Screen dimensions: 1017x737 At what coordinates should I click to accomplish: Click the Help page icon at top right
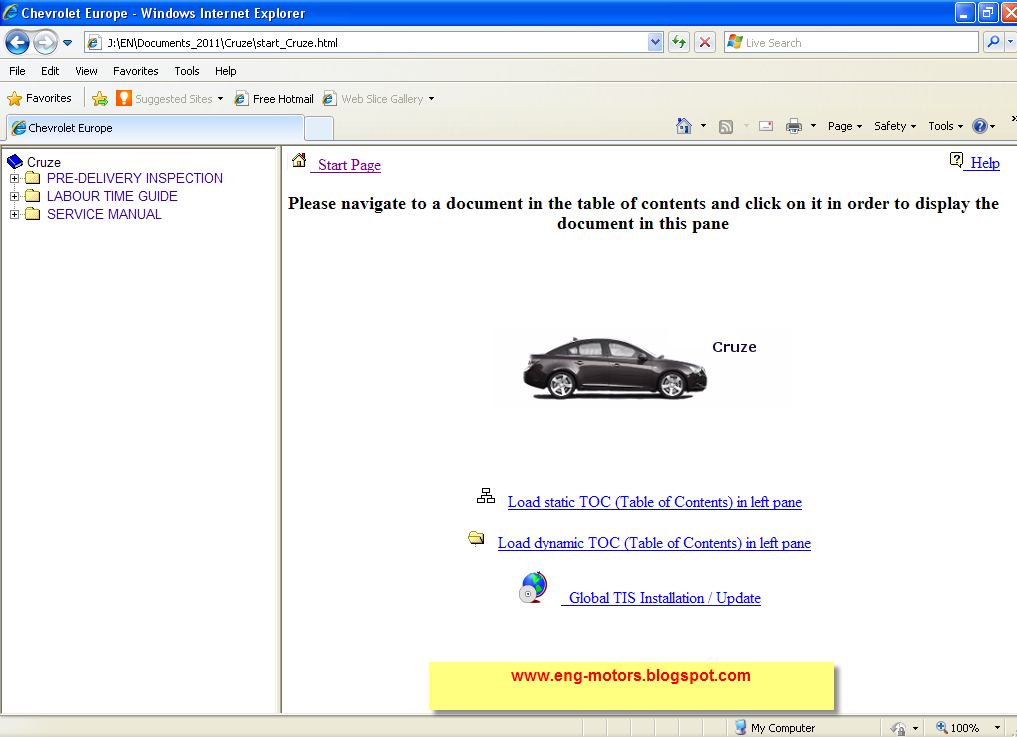click(x=956, y=160)
